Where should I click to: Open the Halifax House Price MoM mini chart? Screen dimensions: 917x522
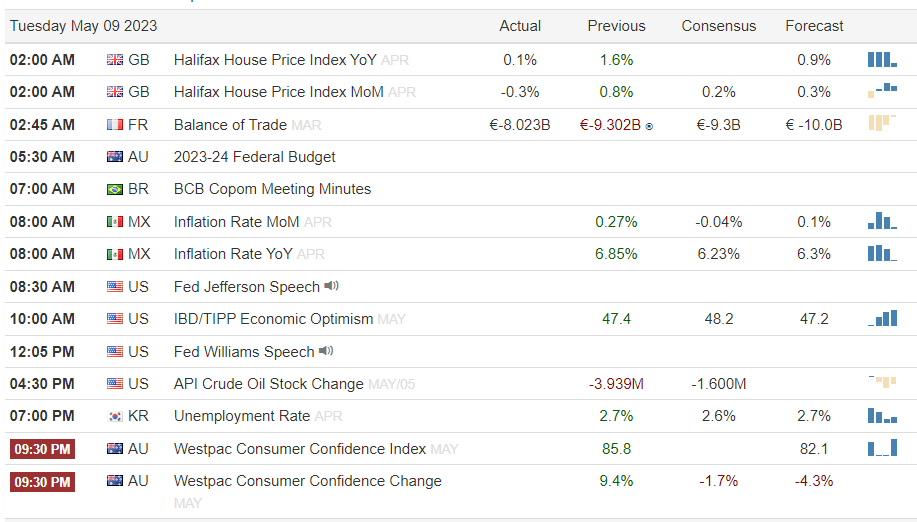click(x=881, y=92)
